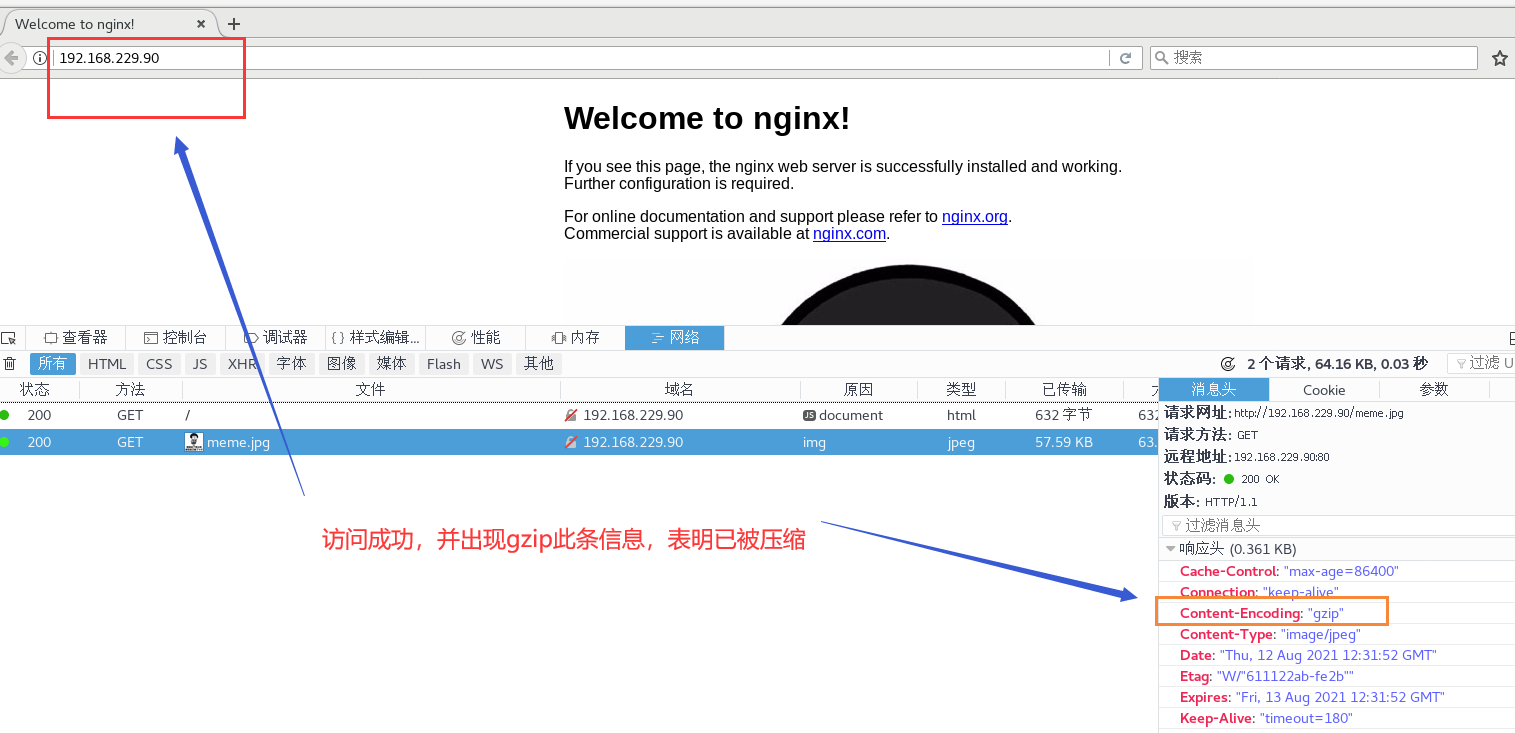Image resolution: width=1515 pixels, height=733 pixels.
Task: Click the browser back arrow button
Action: 11,58
